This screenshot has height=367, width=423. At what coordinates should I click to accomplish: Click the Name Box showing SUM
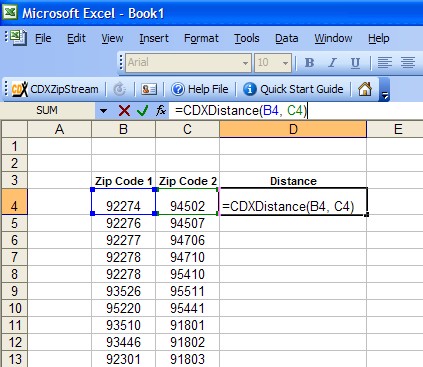pyautogui.click(x=47, y=110)
